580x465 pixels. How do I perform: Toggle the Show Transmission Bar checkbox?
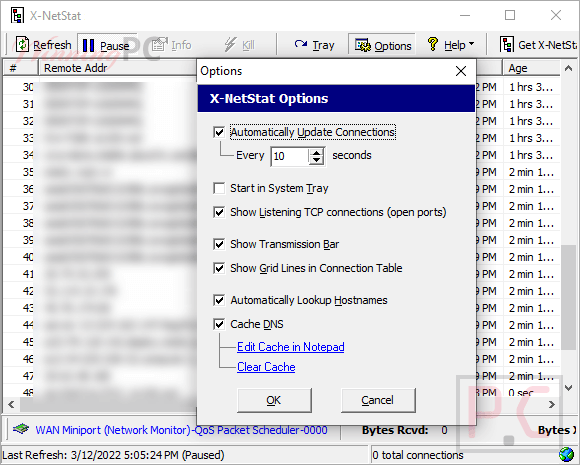click(x=219, y=244)
